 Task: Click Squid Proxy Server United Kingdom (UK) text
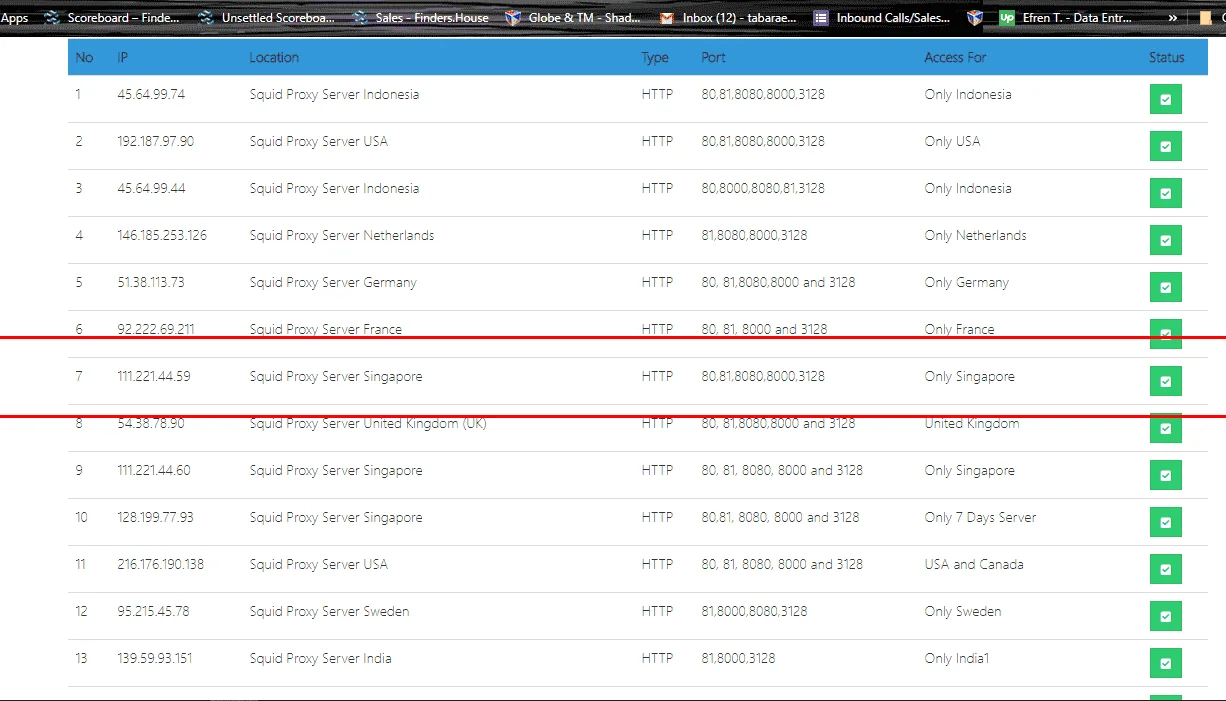click(x=368, y=423)
